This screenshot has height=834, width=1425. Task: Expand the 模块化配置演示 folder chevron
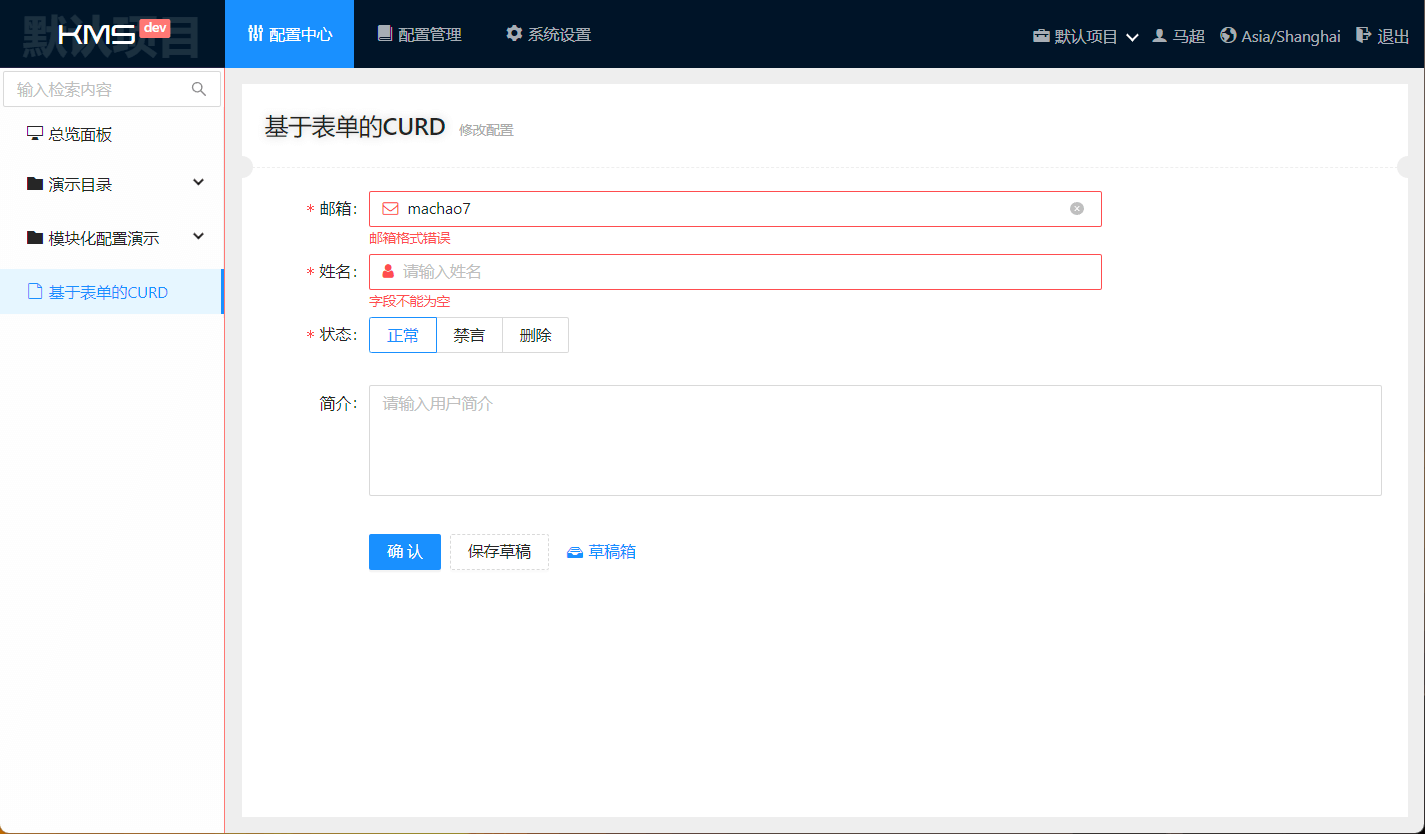[x=198, y=237]
